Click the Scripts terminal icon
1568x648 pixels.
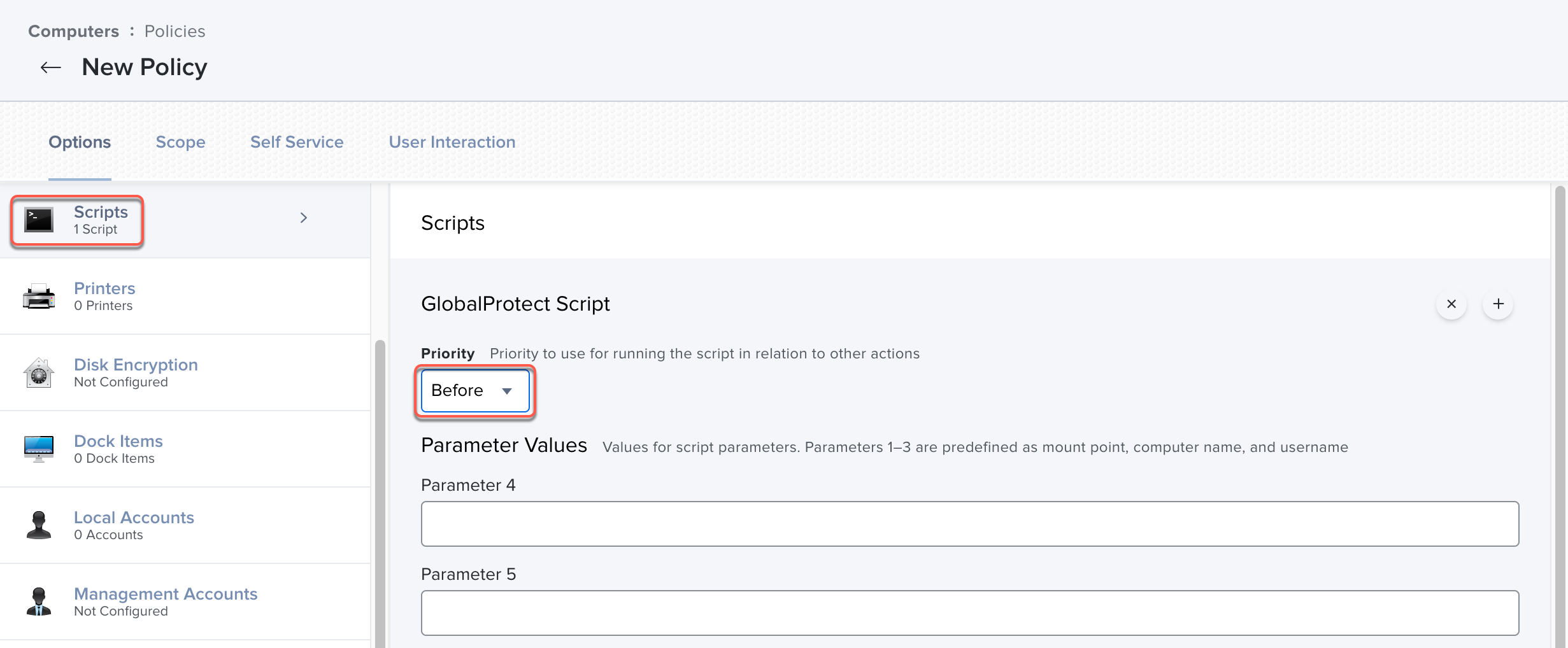point(39,220)
